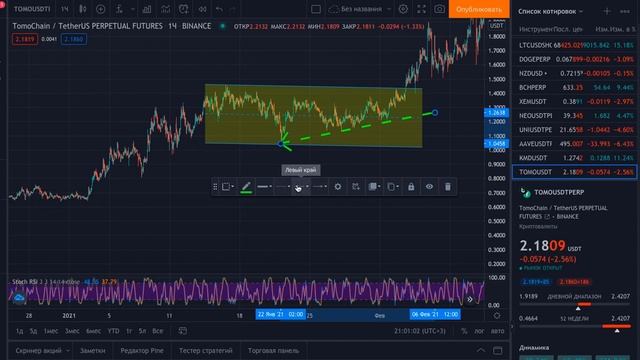This screenshot has height=360, width=640.
Task: Open time axis settings gear at right
Action: tap(497, 316)
